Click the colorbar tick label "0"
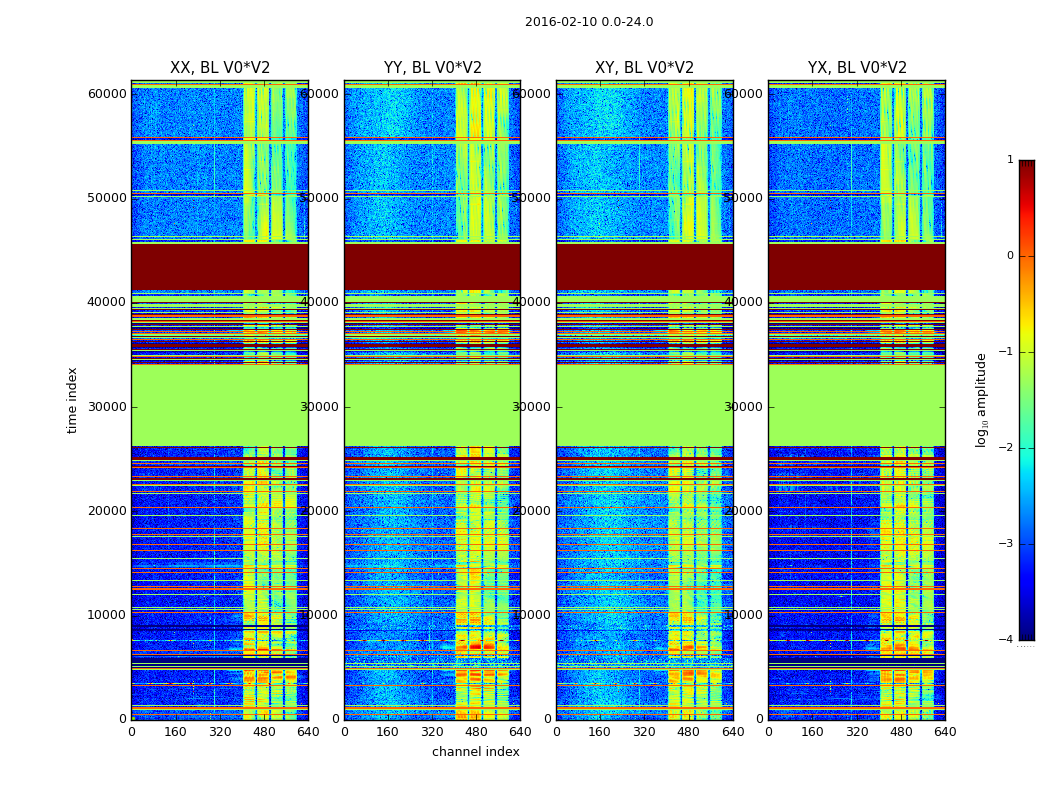The image size is (1050, 800). pyautogui.click(x=1009, y=256)
